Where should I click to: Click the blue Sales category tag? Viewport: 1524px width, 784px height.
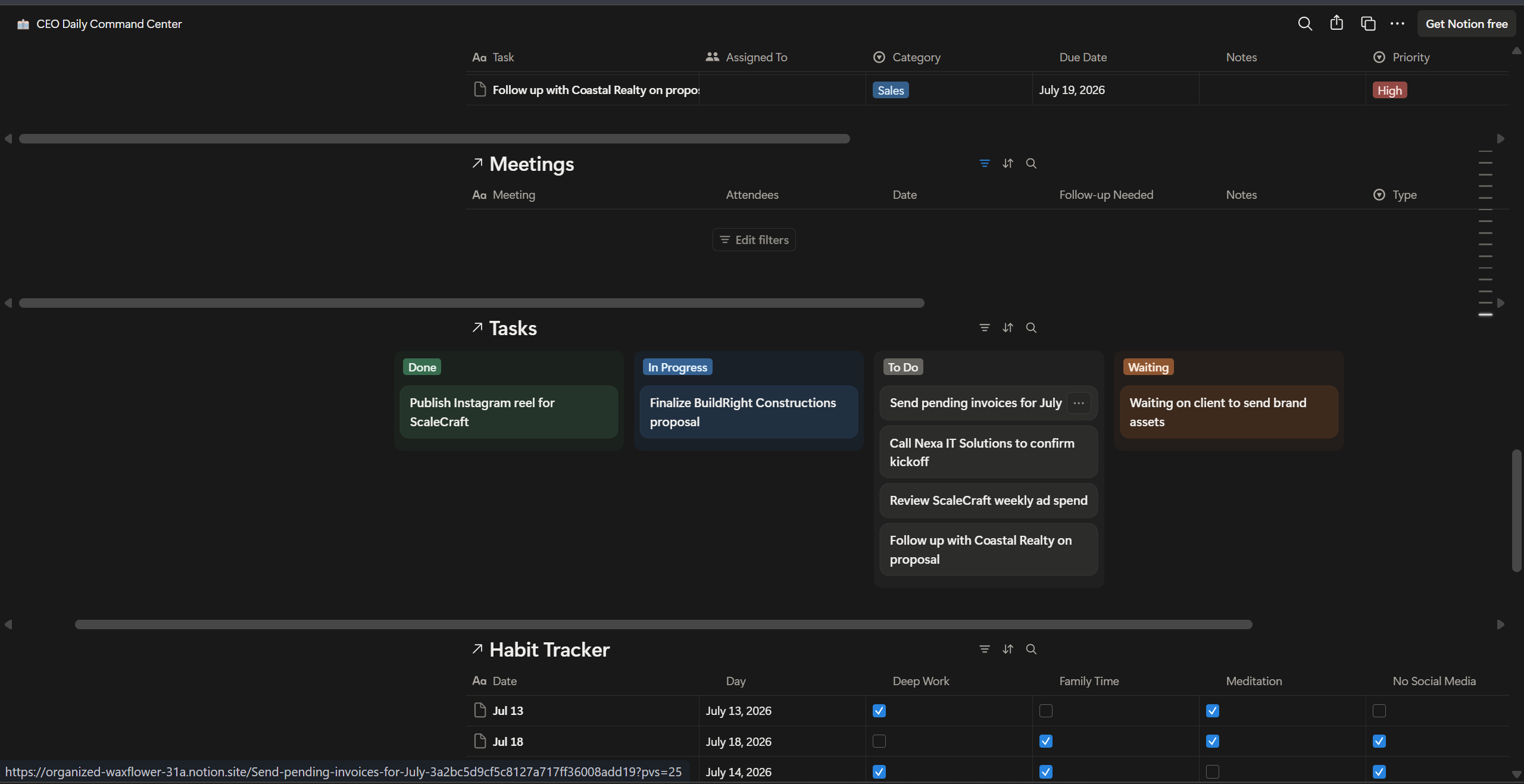pos(891,90)
